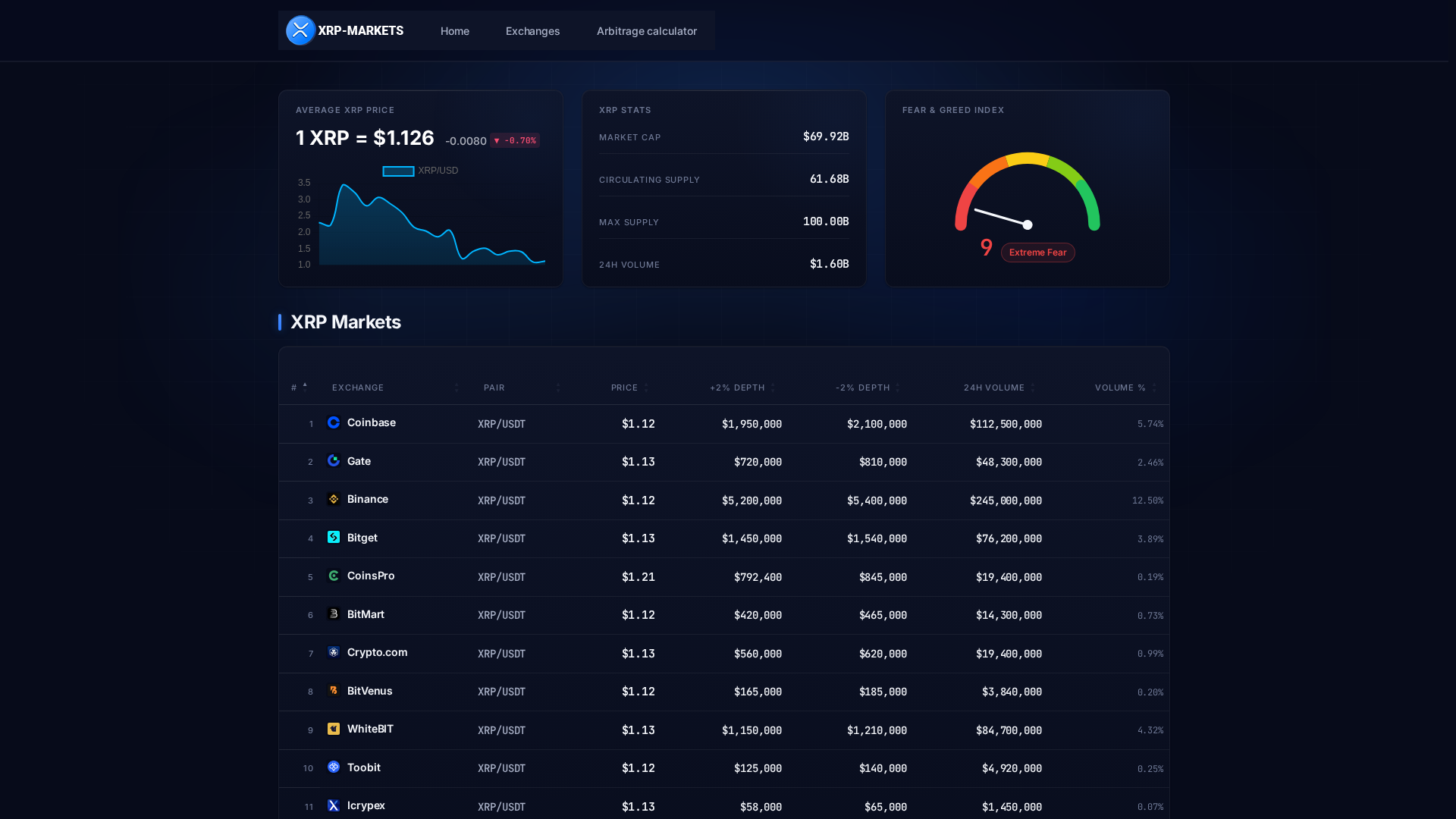Click the Gate exchange logo

click(334, 461)
